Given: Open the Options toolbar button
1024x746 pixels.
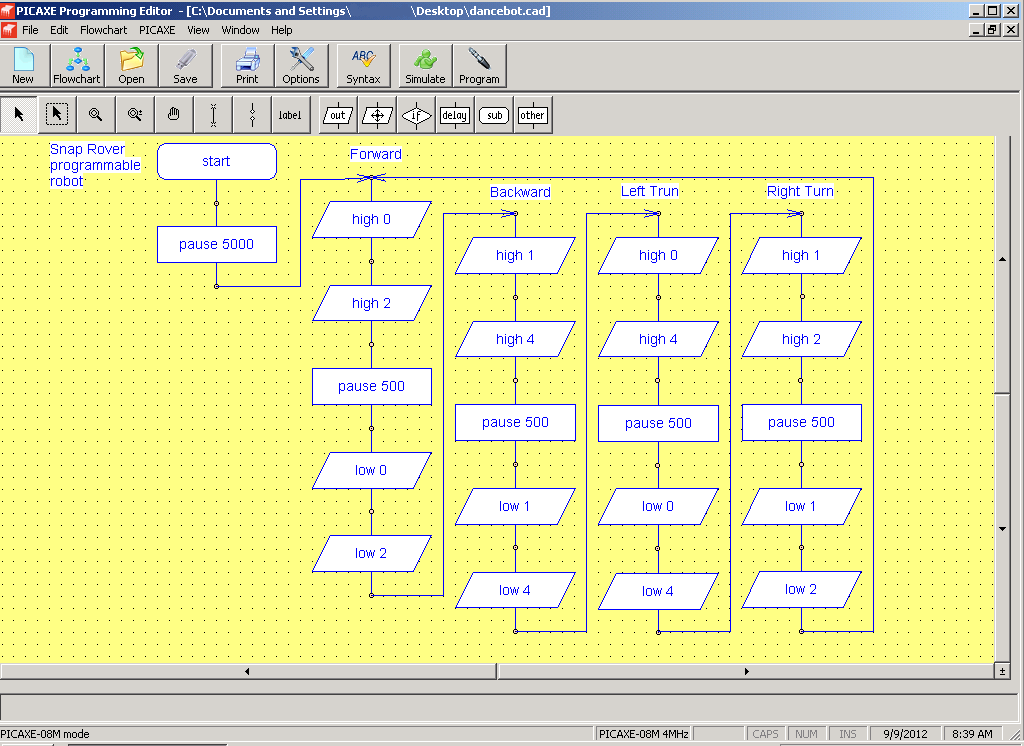Looking at the screenshot, I should 301,66.
